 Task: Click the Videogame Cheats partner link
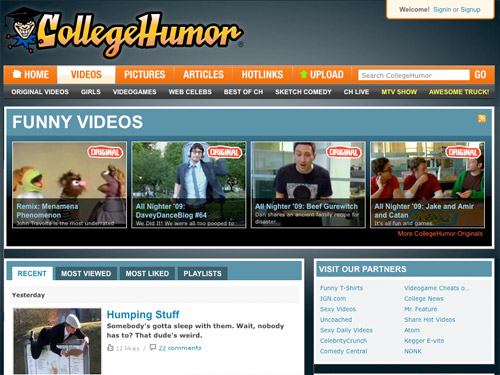[437, 288]
